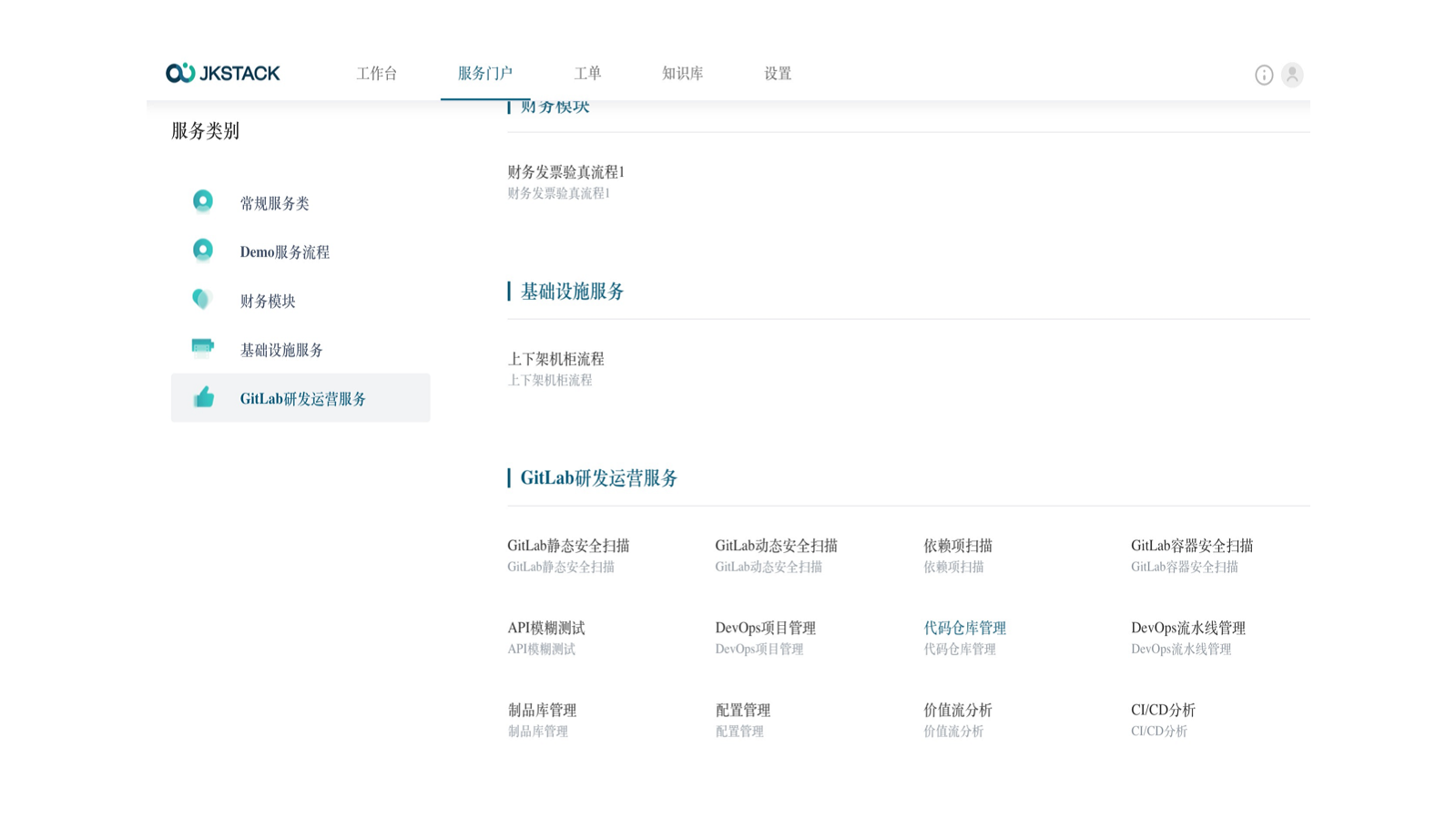
Task: Click the Demo服务流程 category icon
Action: coord(203,251)
